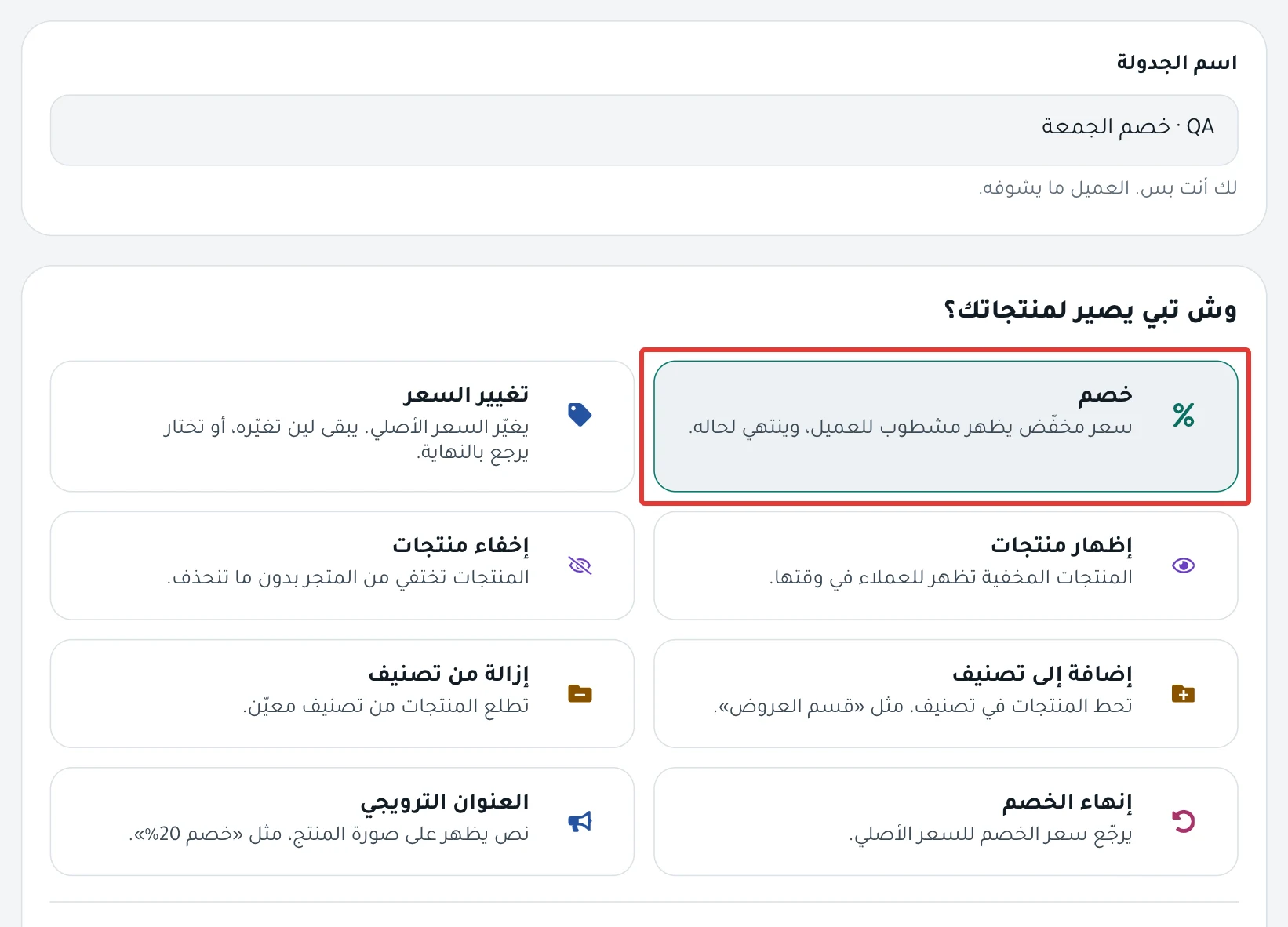The width and height of the screenshot is (1288, 927).
Task: Click the purple eye icon beside إظهار منتجات
Action: [1183, 565]
